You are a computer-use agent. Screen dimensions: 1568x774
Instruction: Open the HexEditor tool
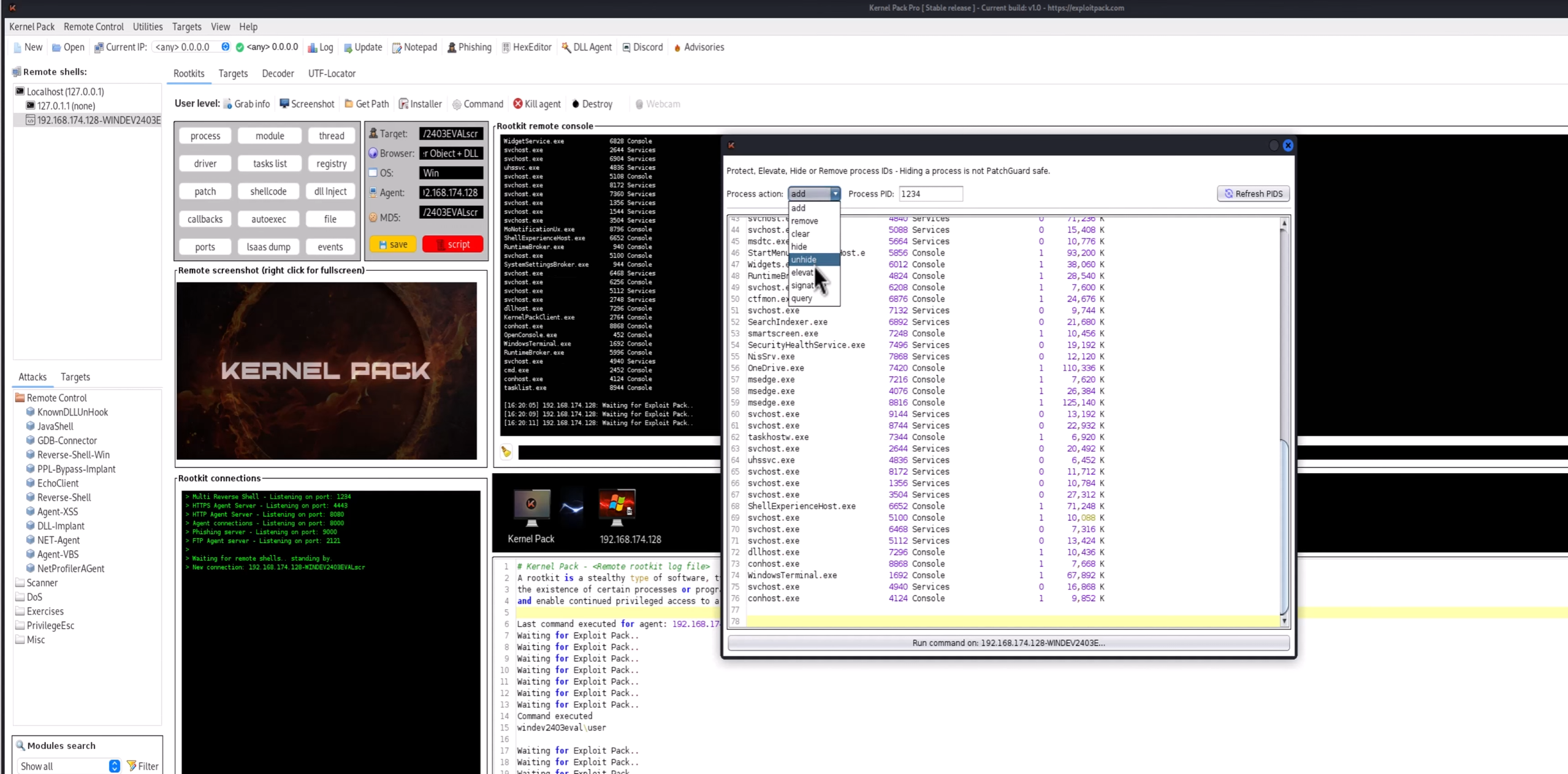pyautogui.click(x=526, y=47)
